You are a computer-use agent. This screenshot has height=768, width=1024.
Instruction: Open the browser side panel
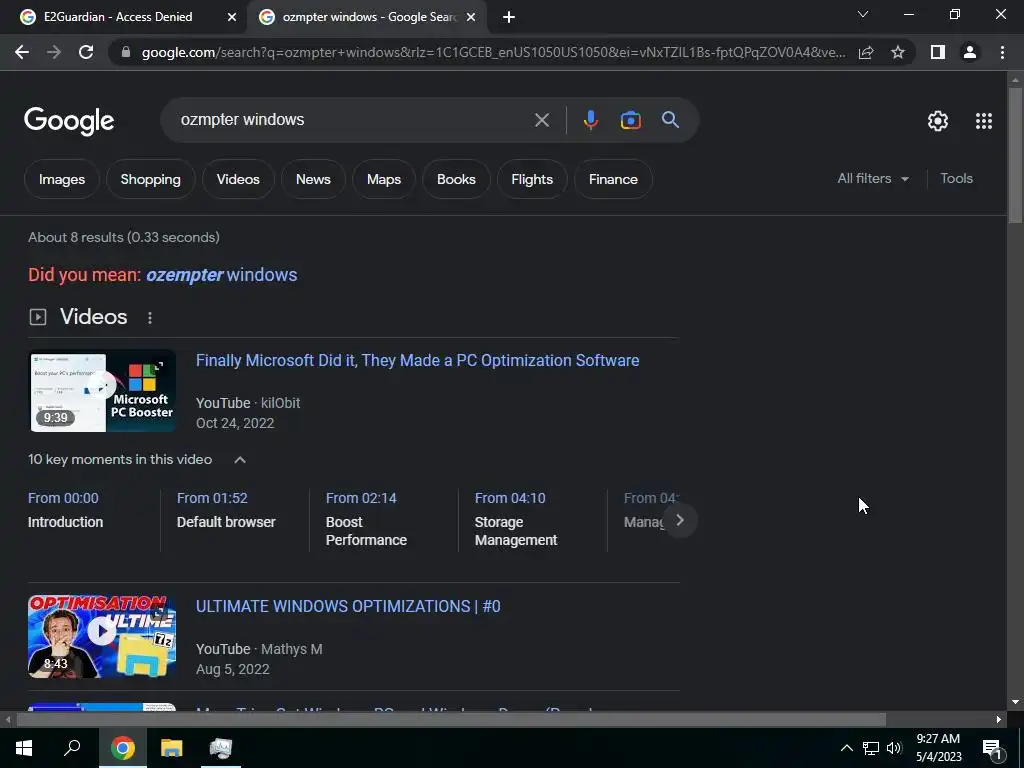(938, 52)
